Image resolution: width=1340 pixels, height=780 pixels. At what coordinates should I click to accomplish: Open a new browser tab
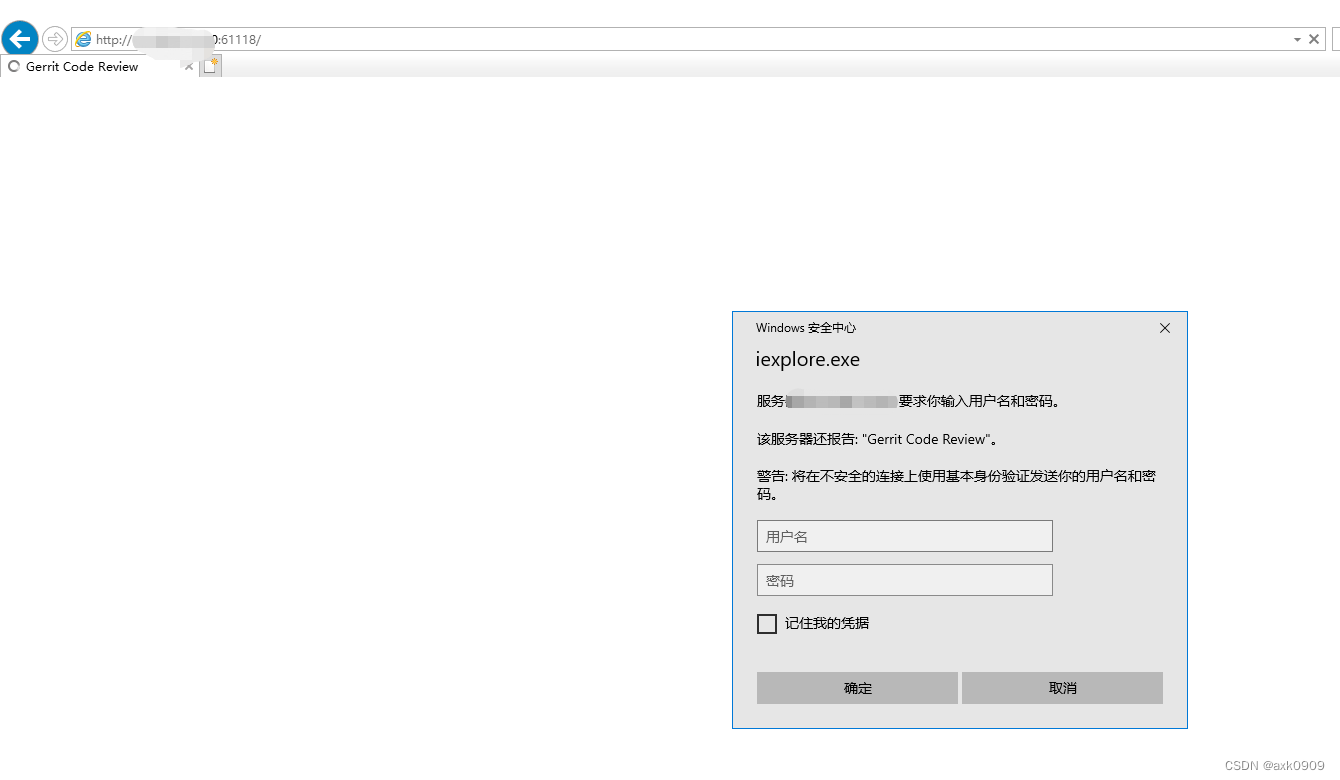210,65
